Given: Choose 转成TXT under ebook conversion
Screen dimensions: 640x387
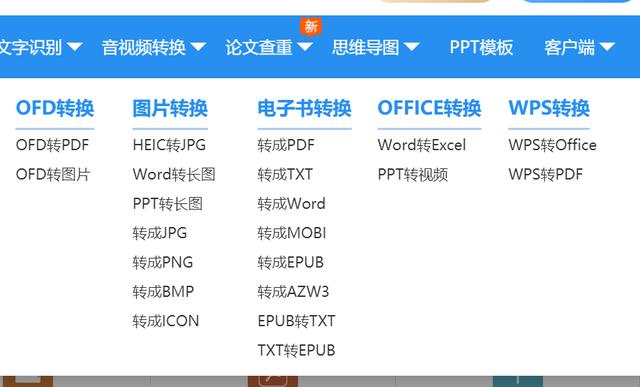Looking at the screenshot, I should click(285, 174).
